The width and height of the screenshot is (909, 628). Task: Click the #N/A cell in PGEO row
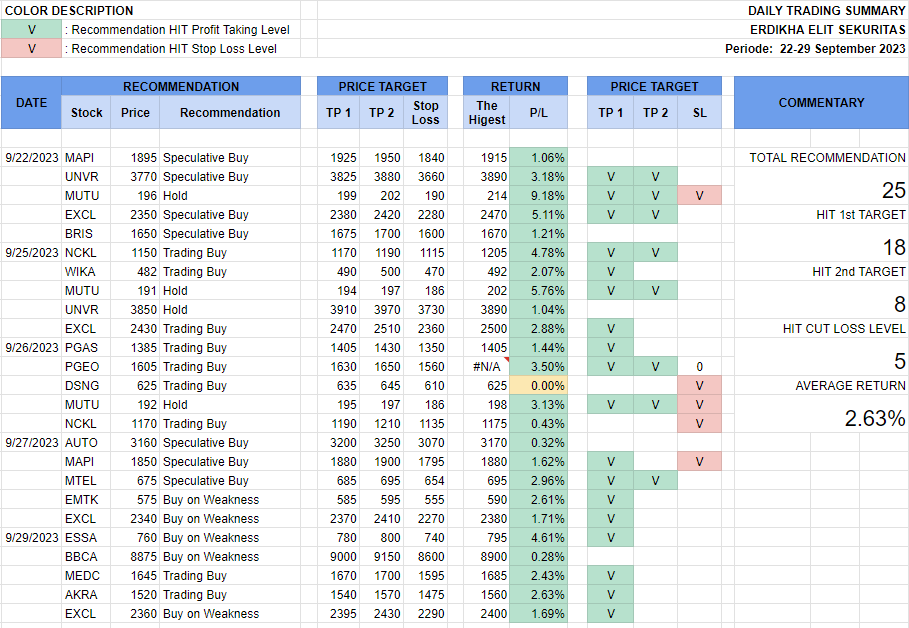487,367
